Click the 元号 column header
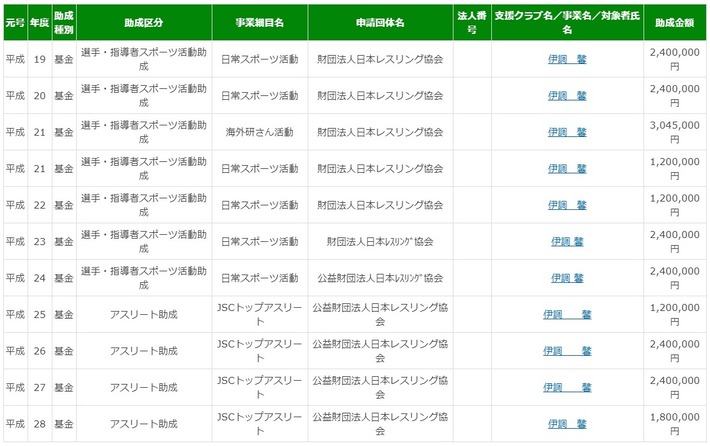This screenshot has height=446, width=710. tap(15, 23)
